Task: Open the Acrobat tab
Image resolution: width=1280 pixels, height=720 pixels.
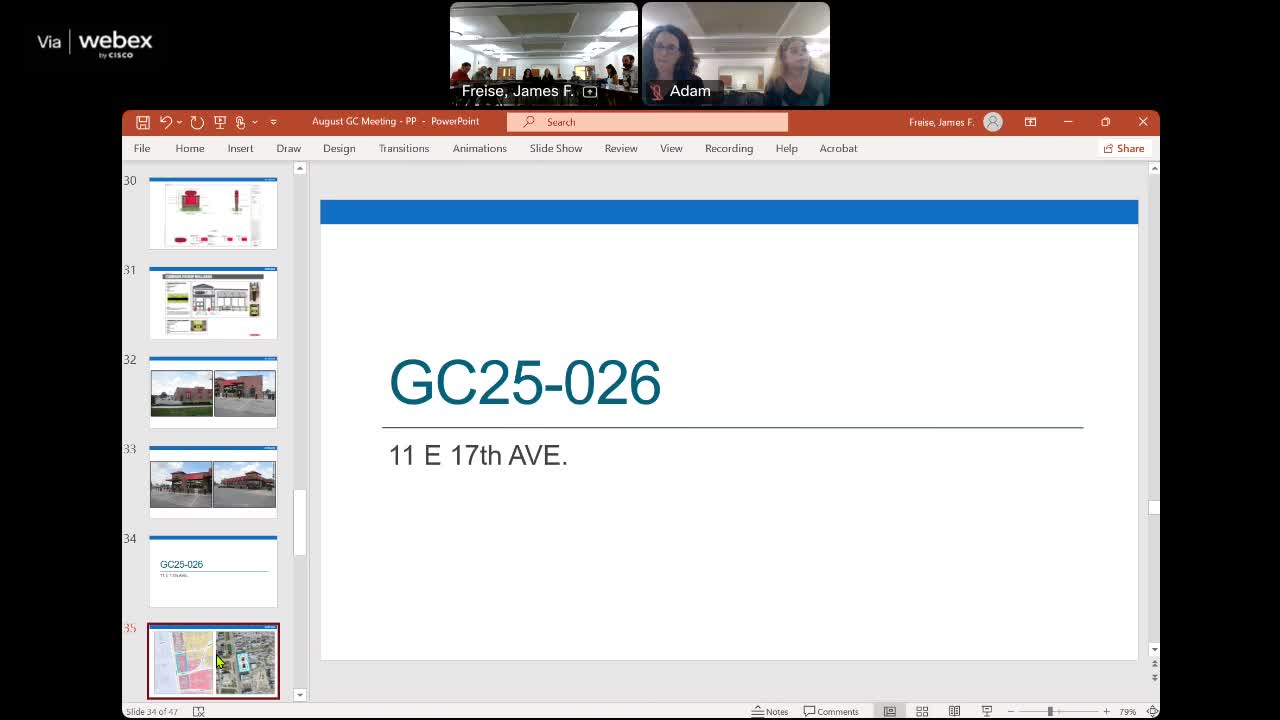Action: 839,148
